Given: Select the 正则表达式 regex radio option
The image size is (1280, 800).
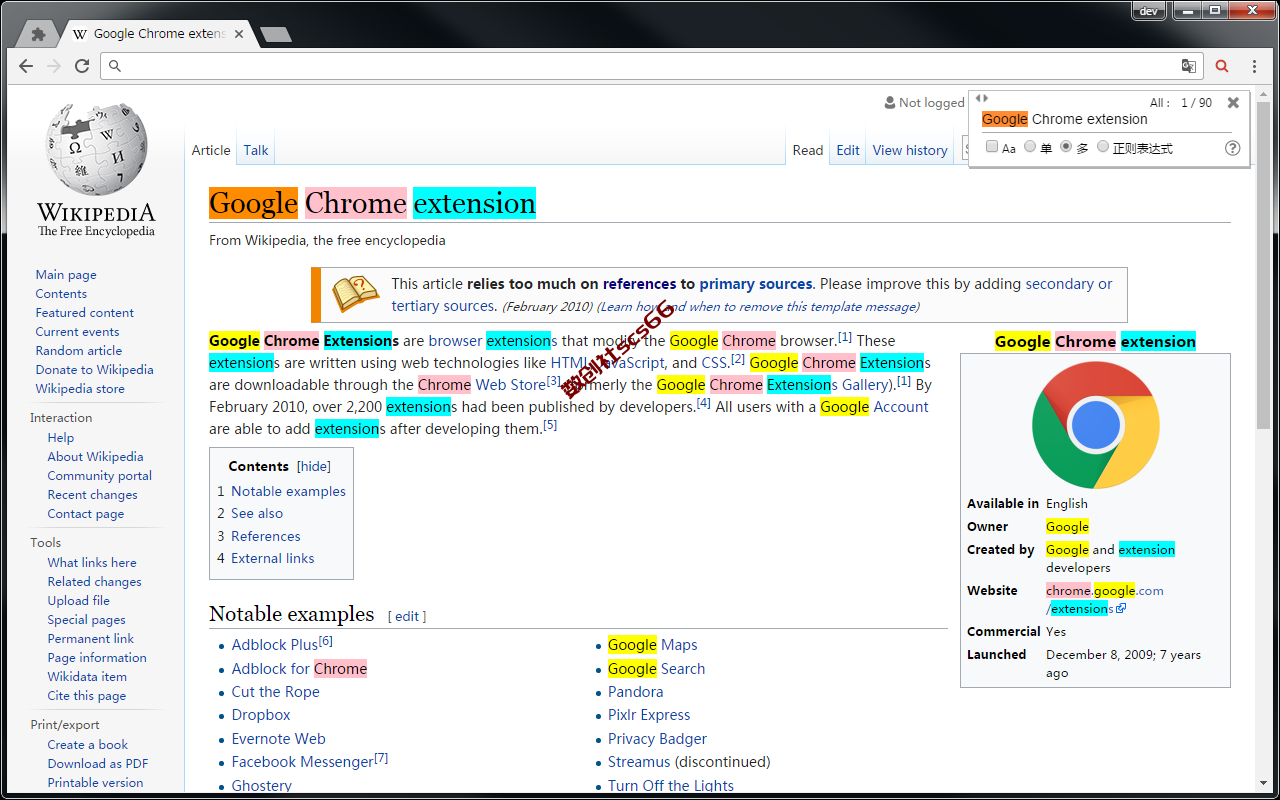Looking at the screenshot, I should click(x=1103, y=147).
